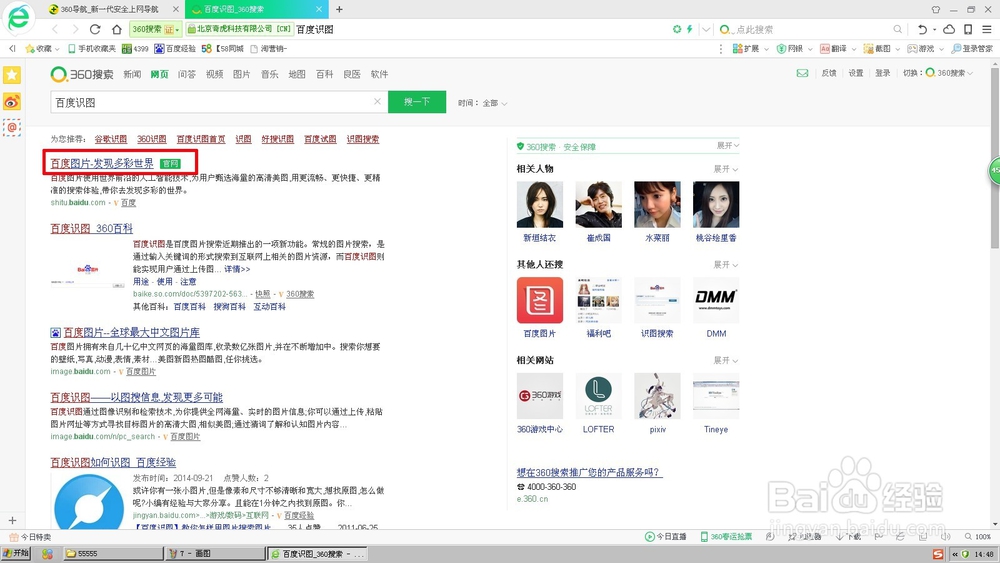Go to browser home page icon
This screenshot has width=1000, height=563.
pyautogui.click(x=117, y=29)
